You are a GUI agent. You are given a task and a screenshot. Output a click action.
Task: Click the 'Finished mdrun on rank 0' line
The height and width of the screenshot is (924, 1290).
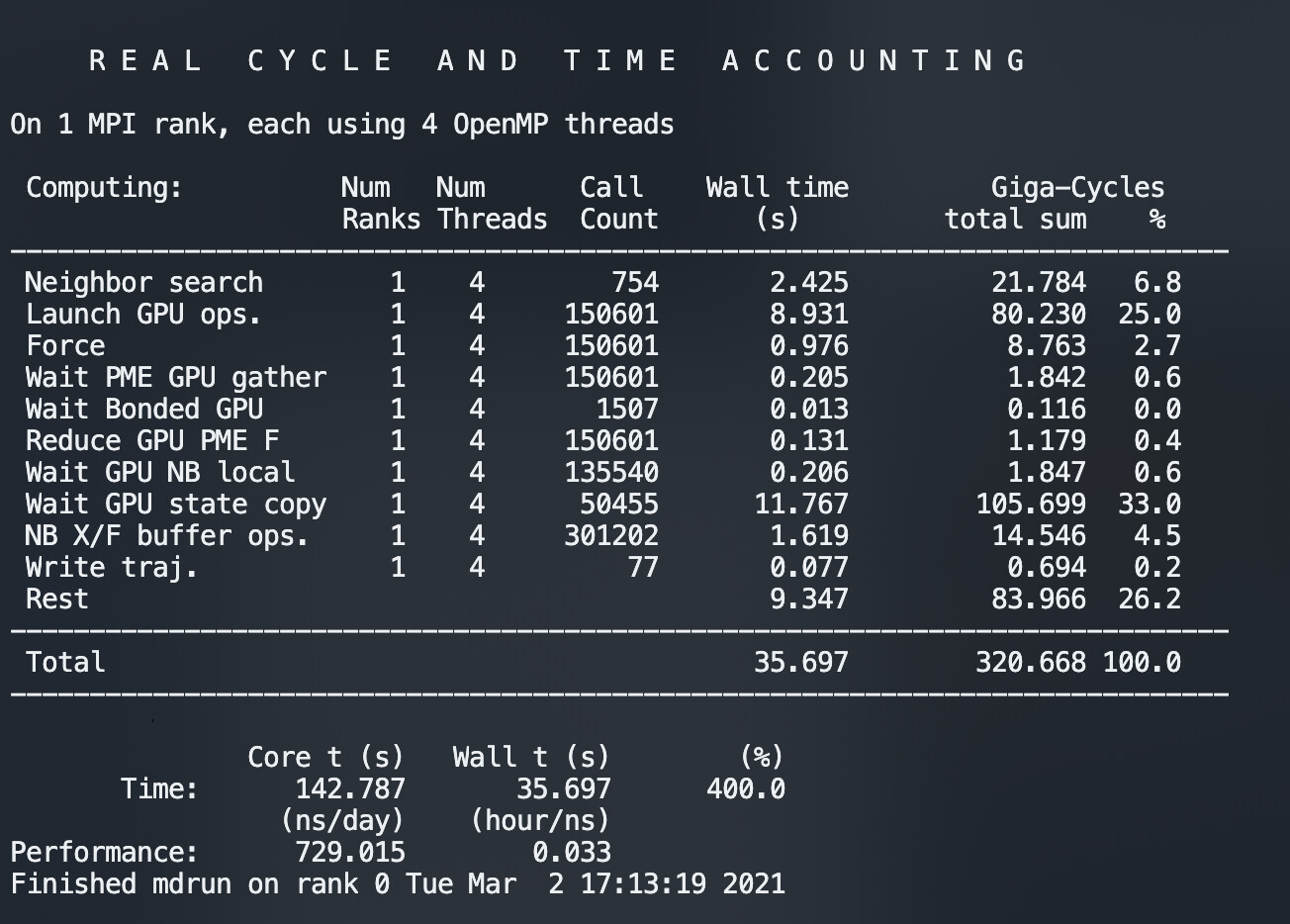(x=398, y=883)
